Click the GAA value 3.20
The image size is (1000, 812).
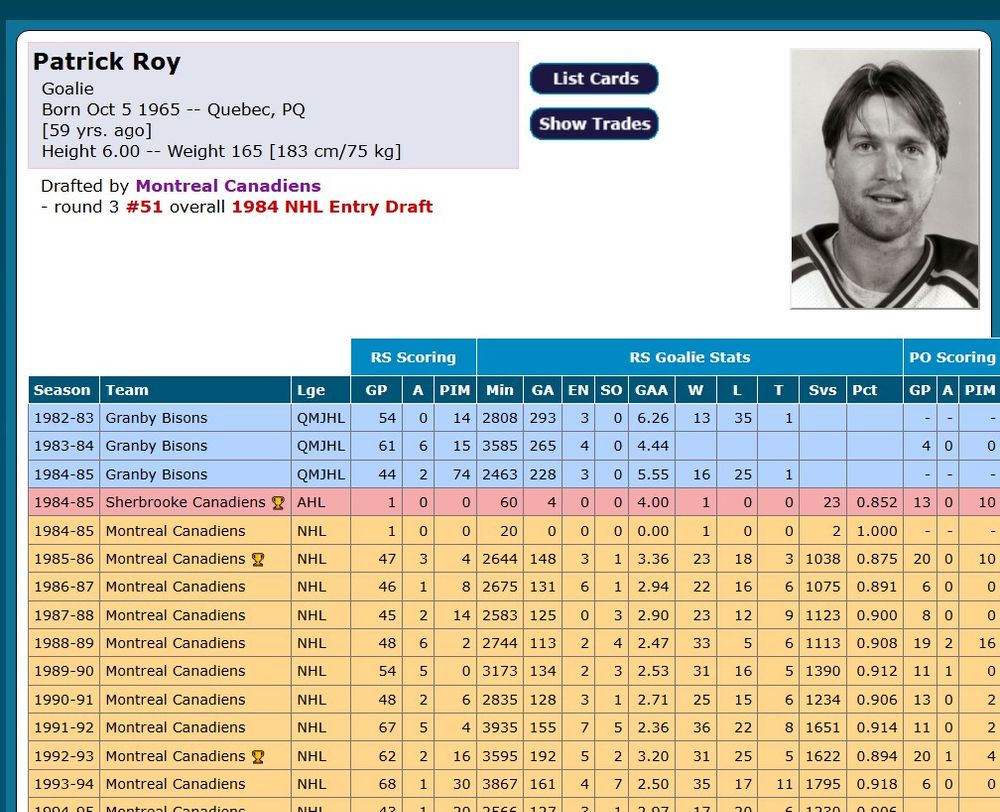click(653, 756)
